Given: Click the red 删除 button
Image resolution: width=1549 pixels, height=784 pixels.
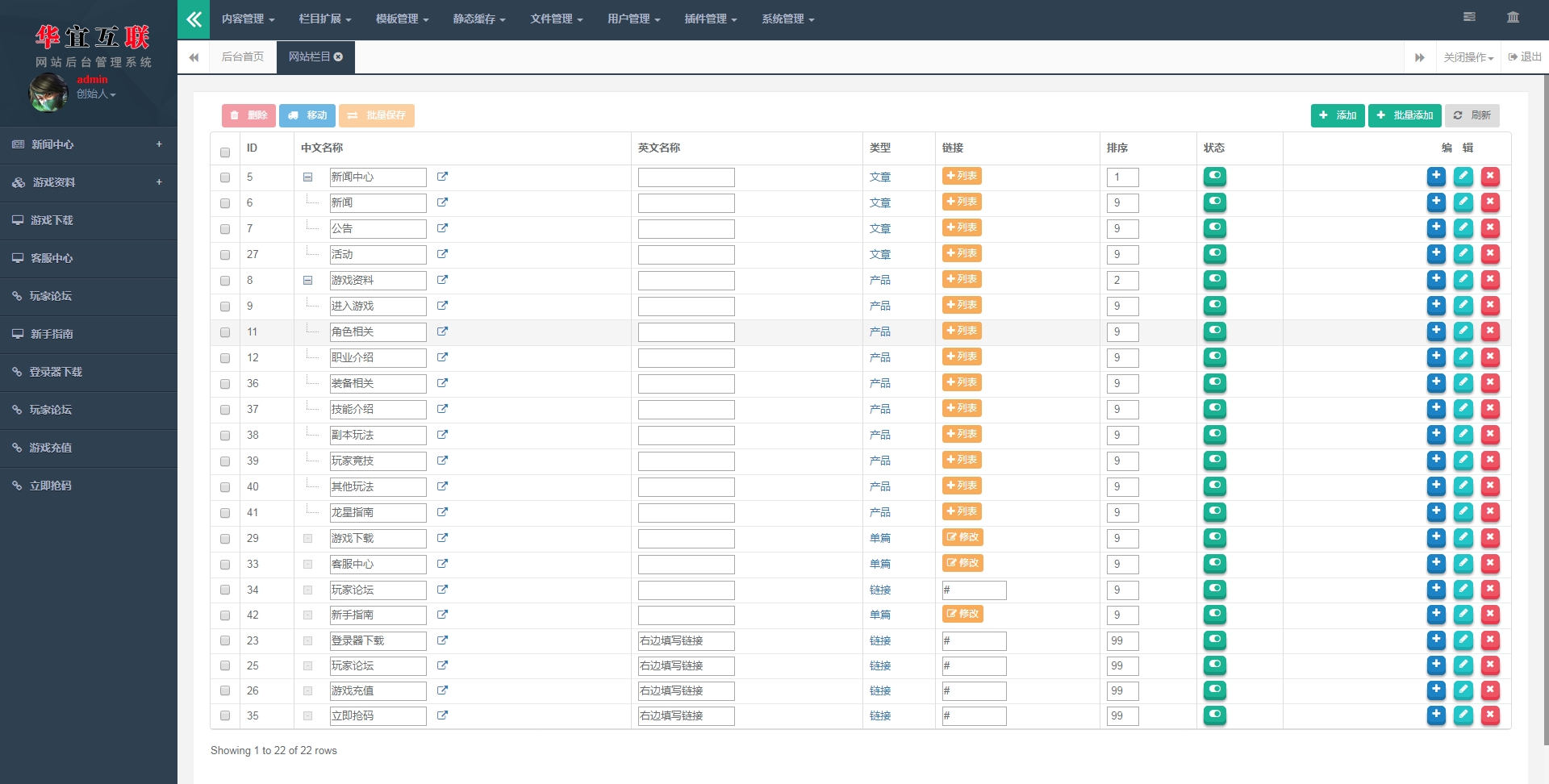Looking at the screenshot, I should pyautogui.click(x=248, y=115).
